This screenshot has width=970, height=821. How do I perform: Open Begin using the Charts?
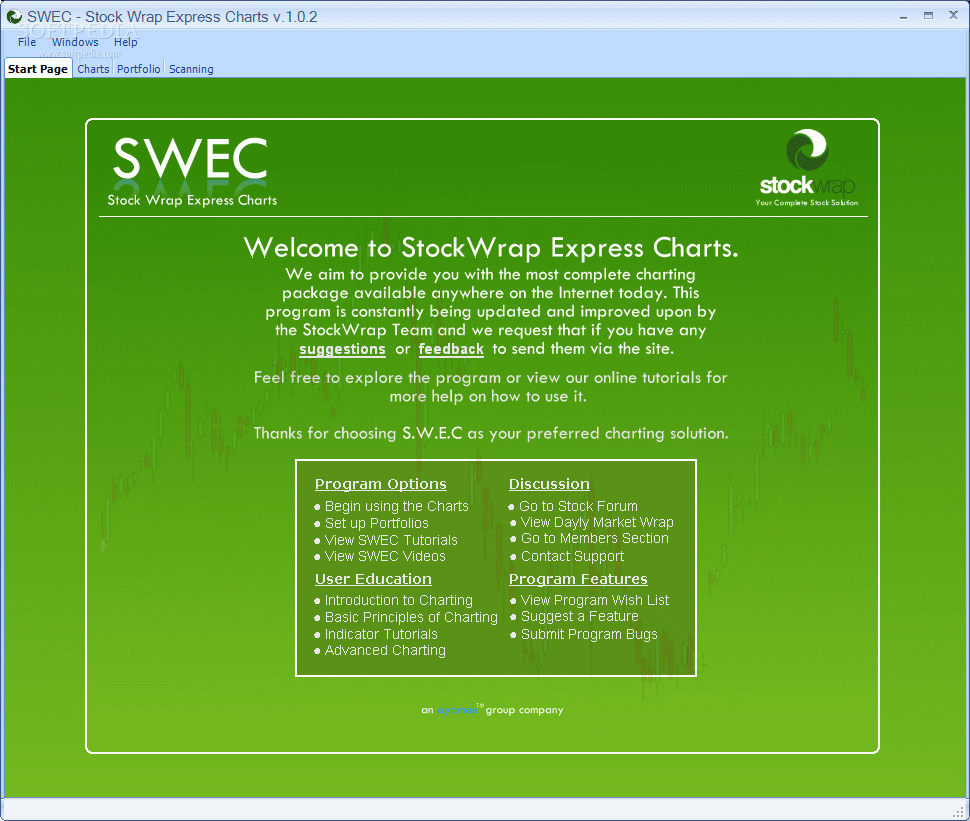click(x=397, y=506)
